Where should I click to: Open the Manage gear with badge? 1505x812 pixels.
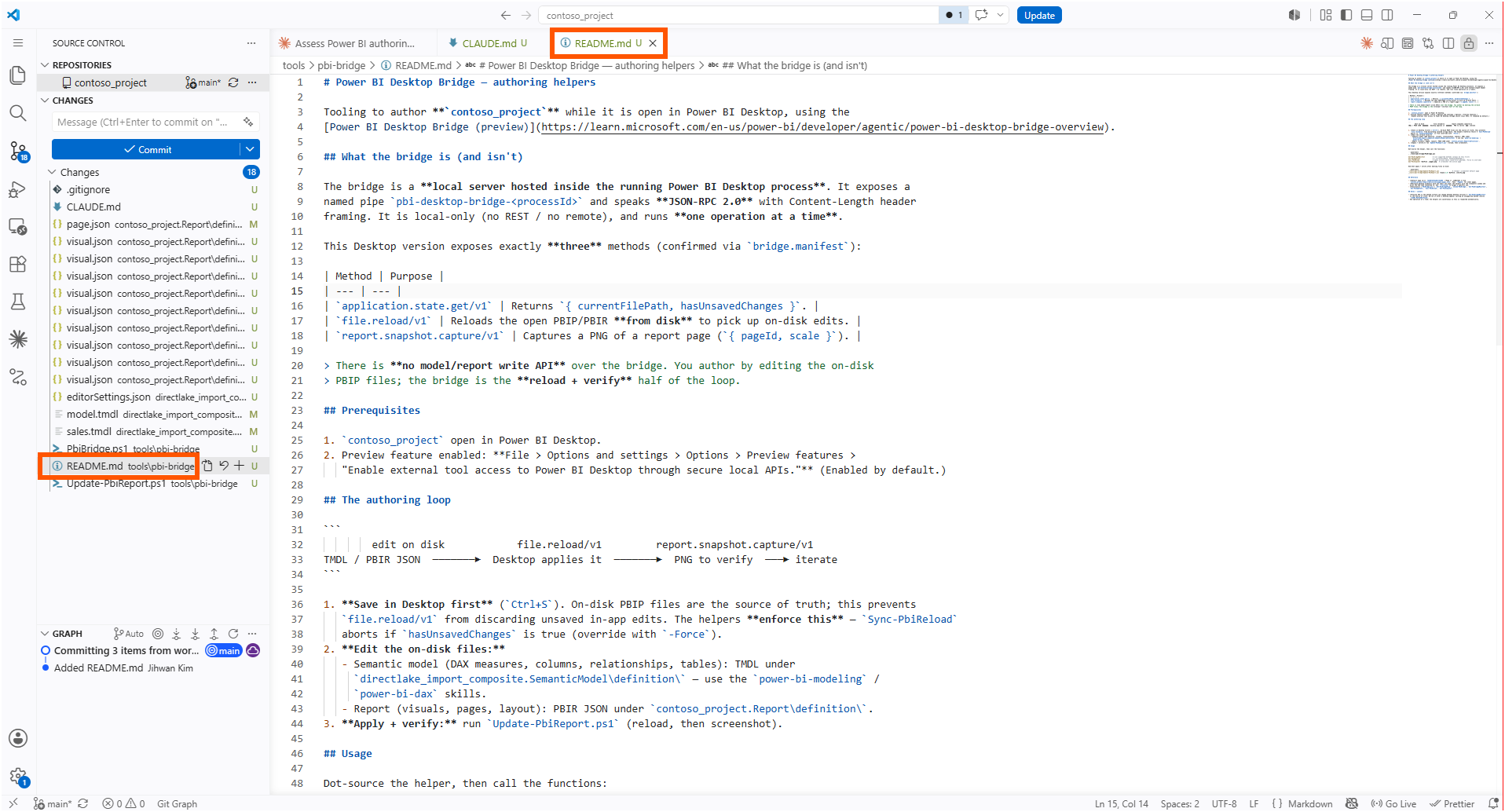(x=17, y=777)
